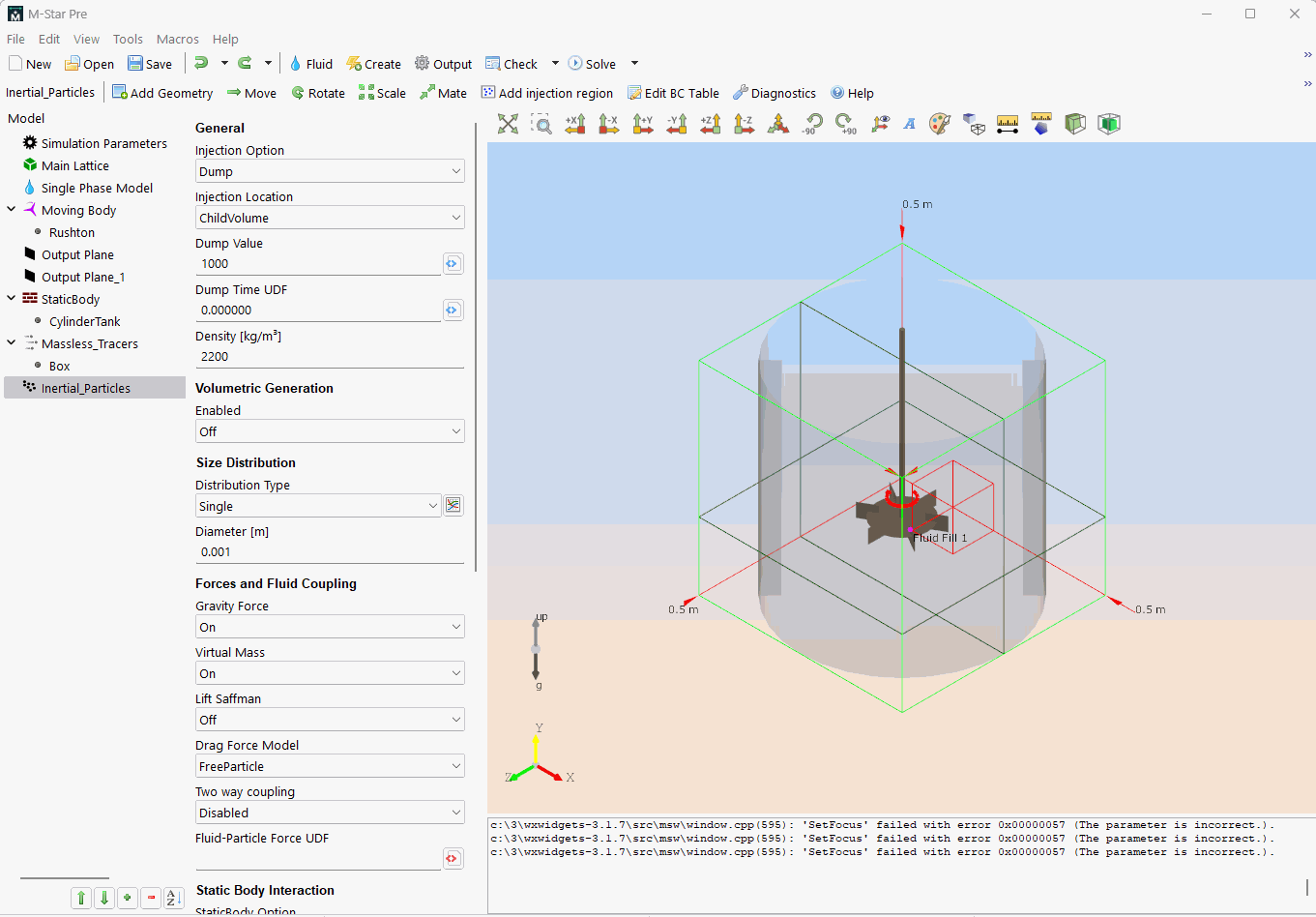
Task: Activate the zoom-to-region magnifier tool
Action: point(541,124)
